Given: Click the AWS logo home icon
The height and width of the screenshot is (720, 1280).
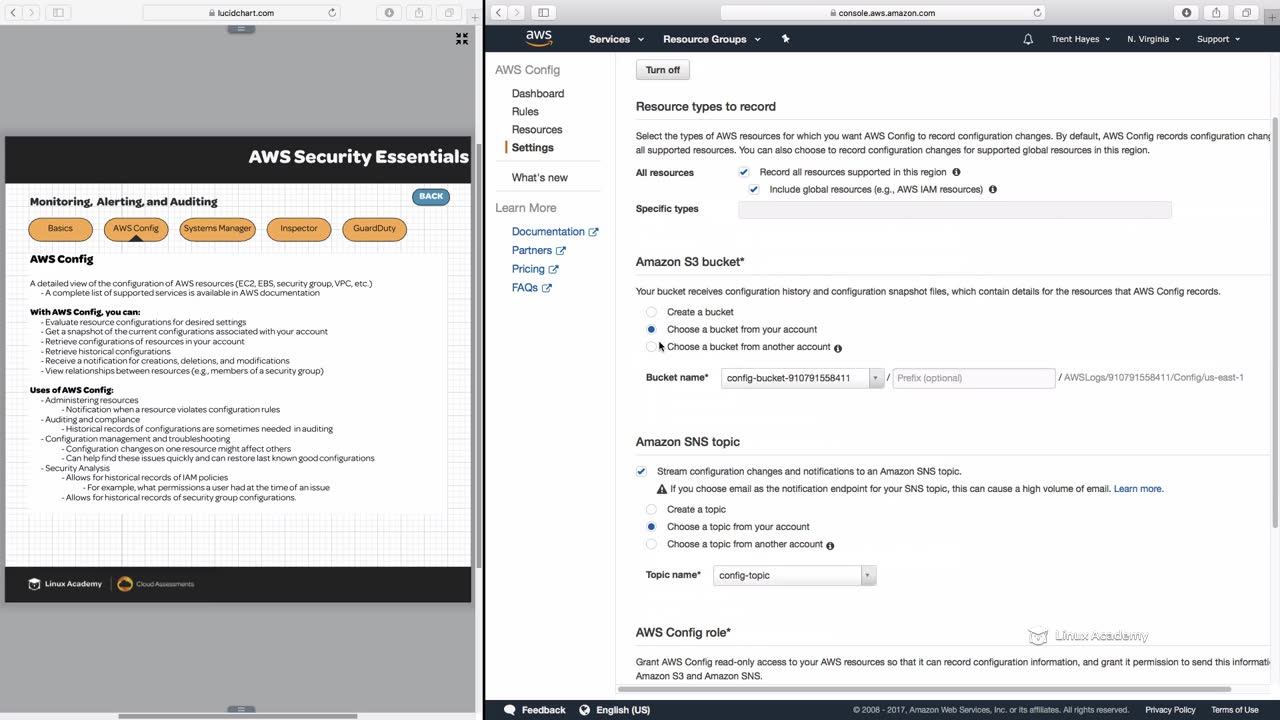Looking at the screenshot, I should (538, 38).
